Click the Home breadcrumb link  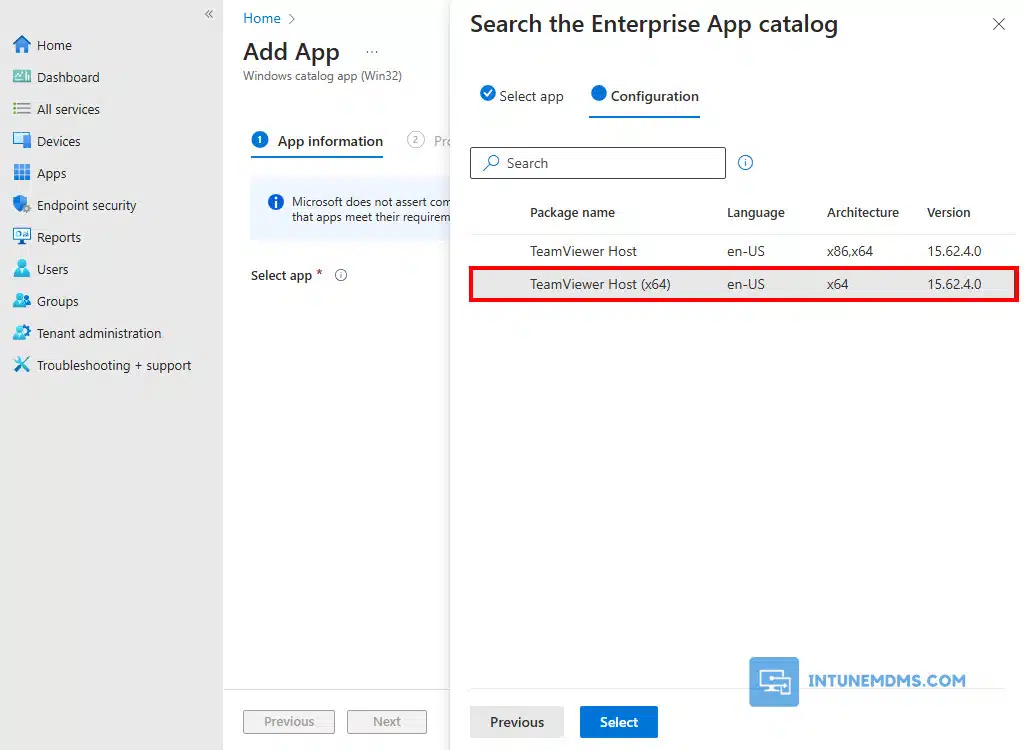pos(262,18)
